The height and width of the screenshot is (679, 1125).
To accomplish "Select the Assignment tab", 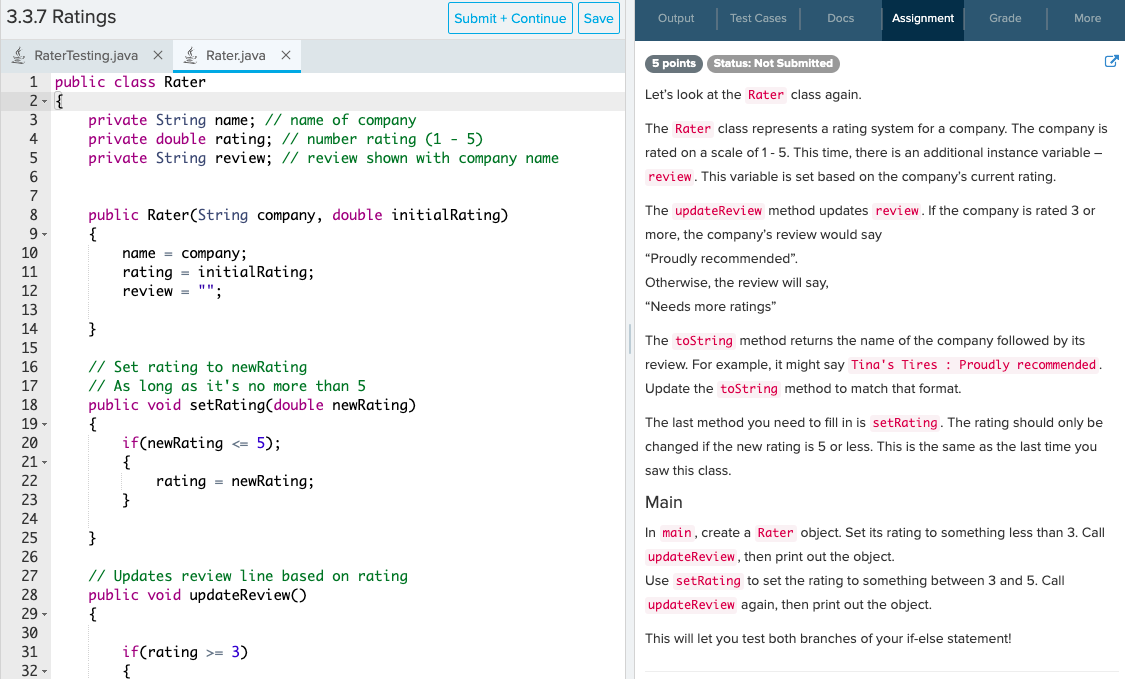I will [923, 18].
